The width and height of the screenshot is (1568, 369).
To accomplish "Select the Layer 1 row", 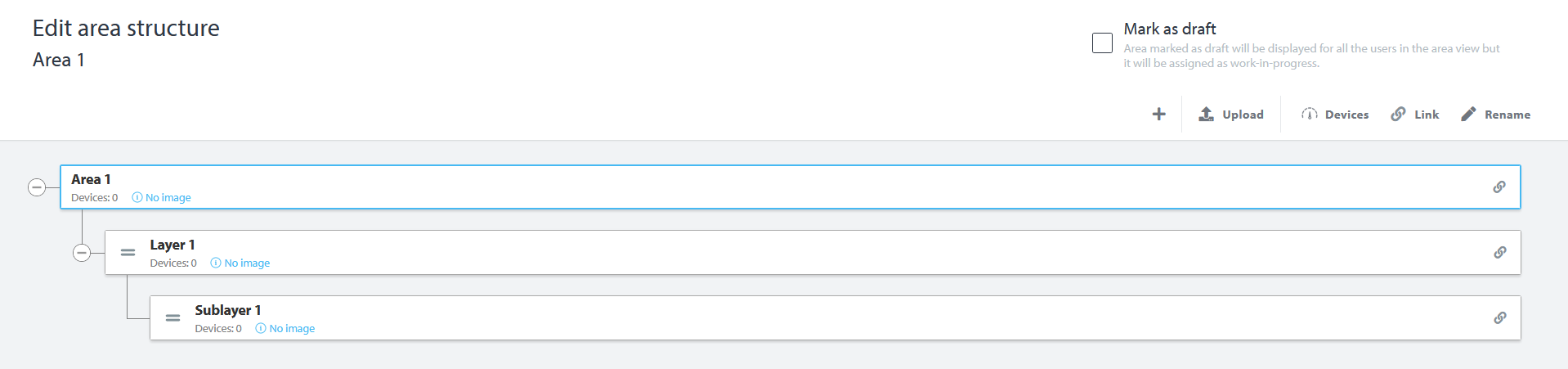I will point(818,252).
